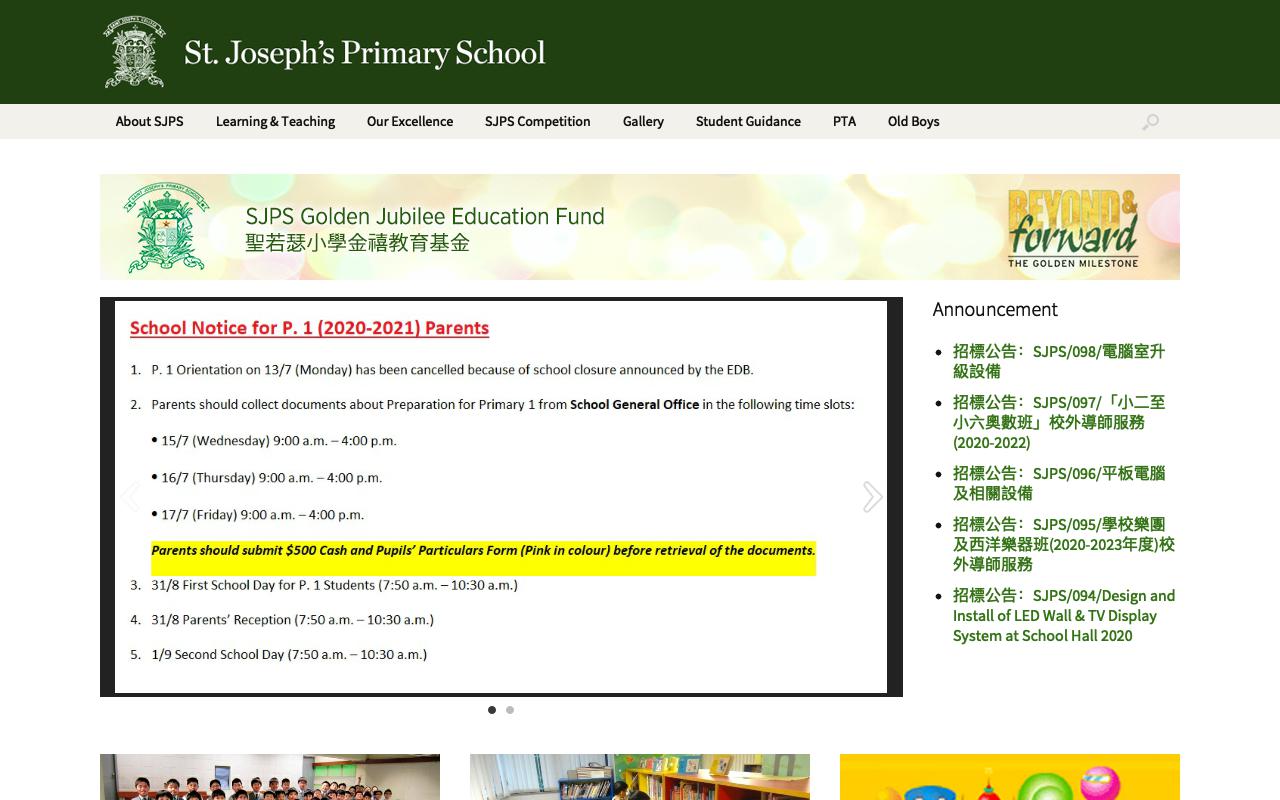1280x800 pixels.
Task: Select Gallery in the navigation bar
Action: pyautogui.click(x=643, y=122)
